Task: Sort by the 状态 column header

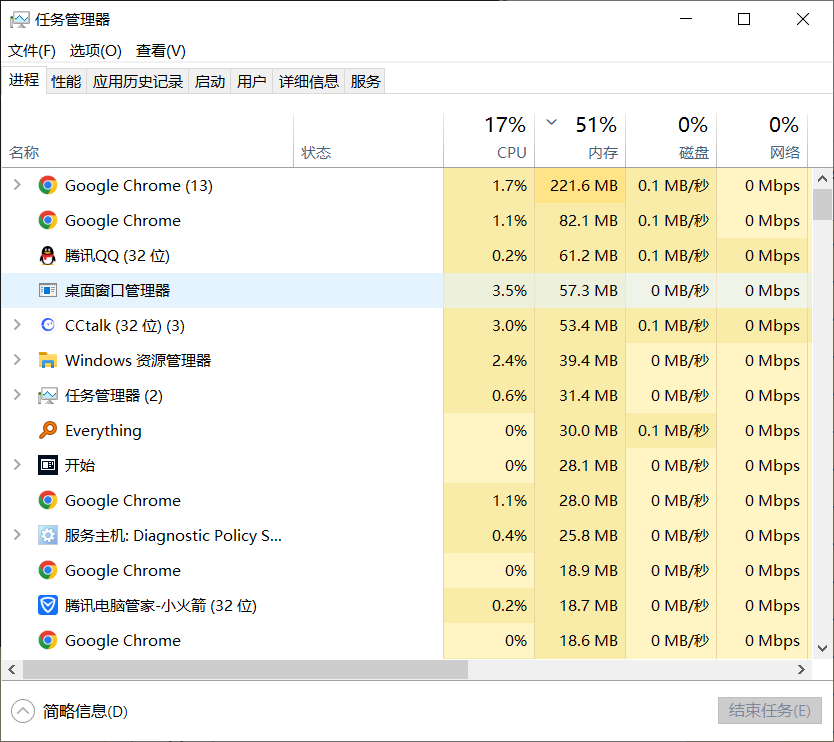Action: tap(369, 140)
